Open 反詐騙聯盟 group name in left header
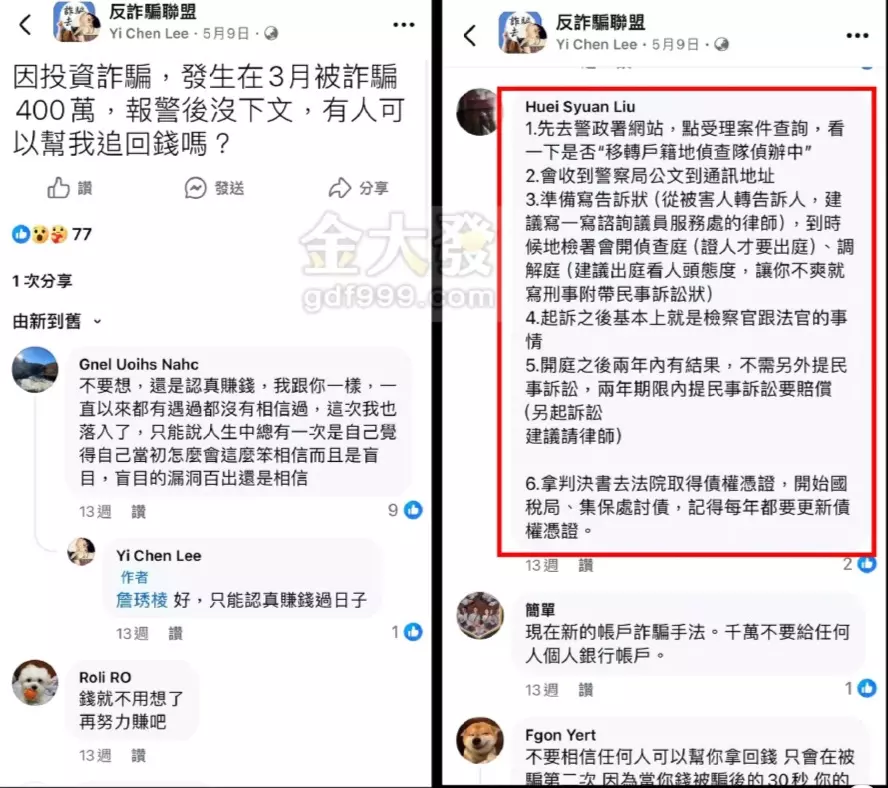 click(x=153, y=11)
